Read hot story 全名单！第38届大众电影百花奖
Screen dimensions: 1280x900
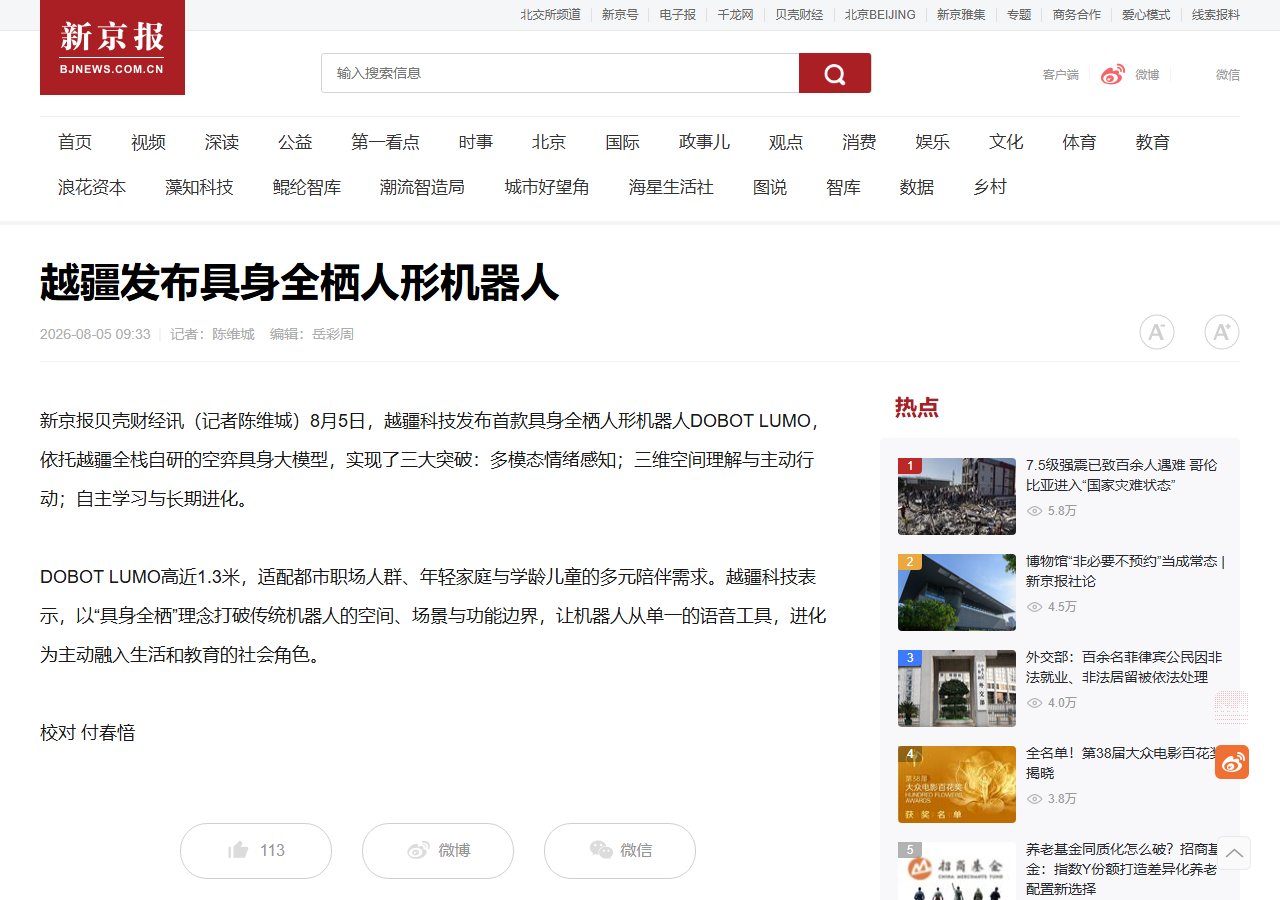pyautogui.click(x=1122, y=763)
